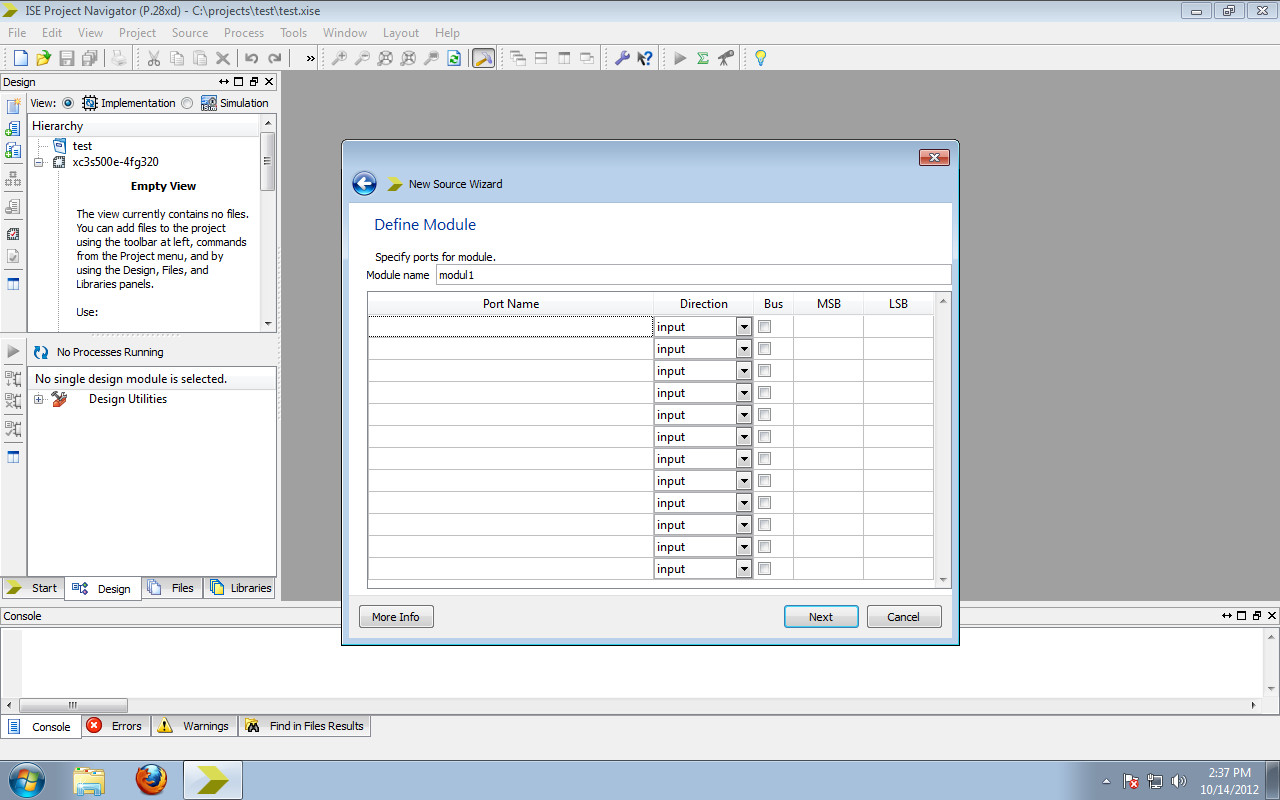Click the More Info button
The image size is (1280, 800).
[396, 616]
